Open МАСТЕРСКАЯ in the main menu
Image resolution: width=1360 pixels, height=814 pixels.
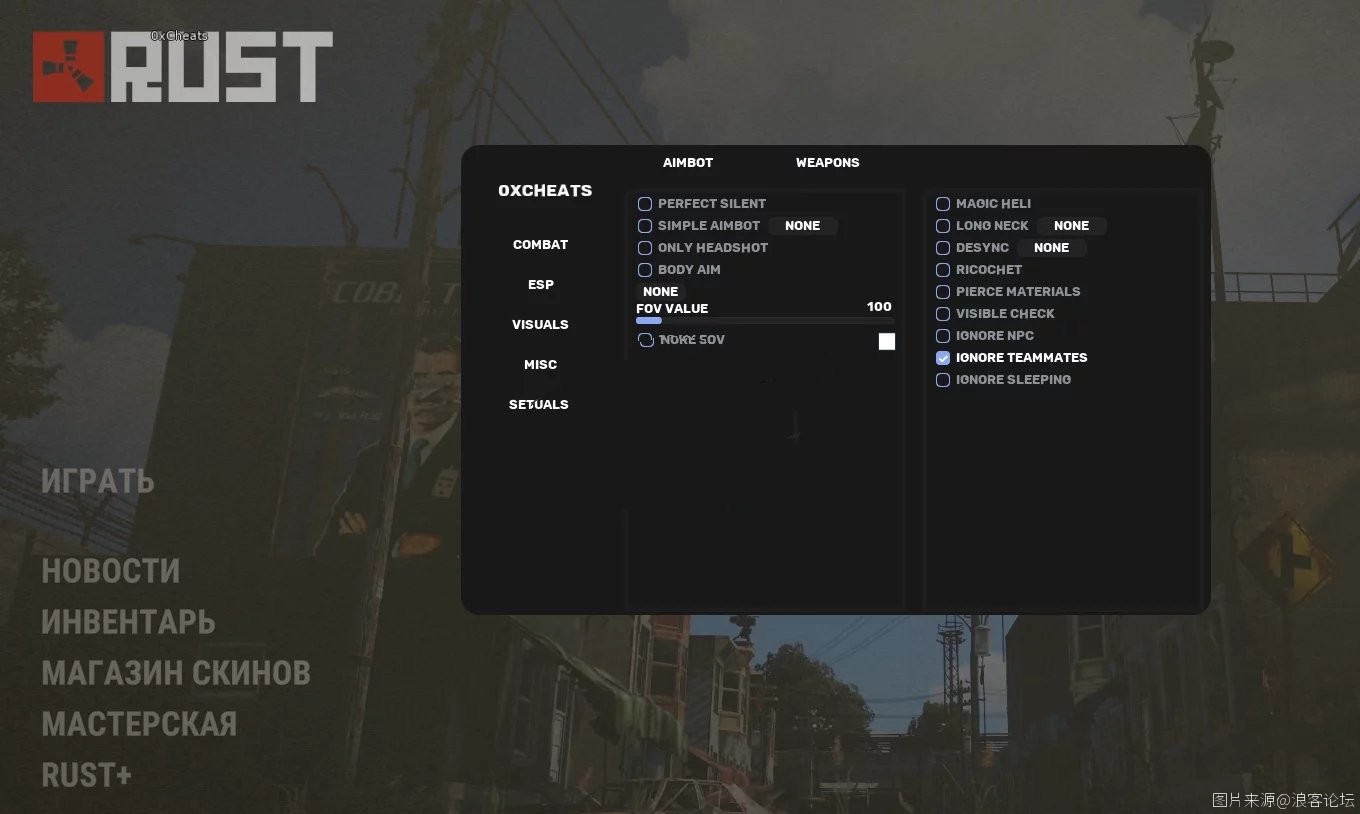[x=139, y=724]
